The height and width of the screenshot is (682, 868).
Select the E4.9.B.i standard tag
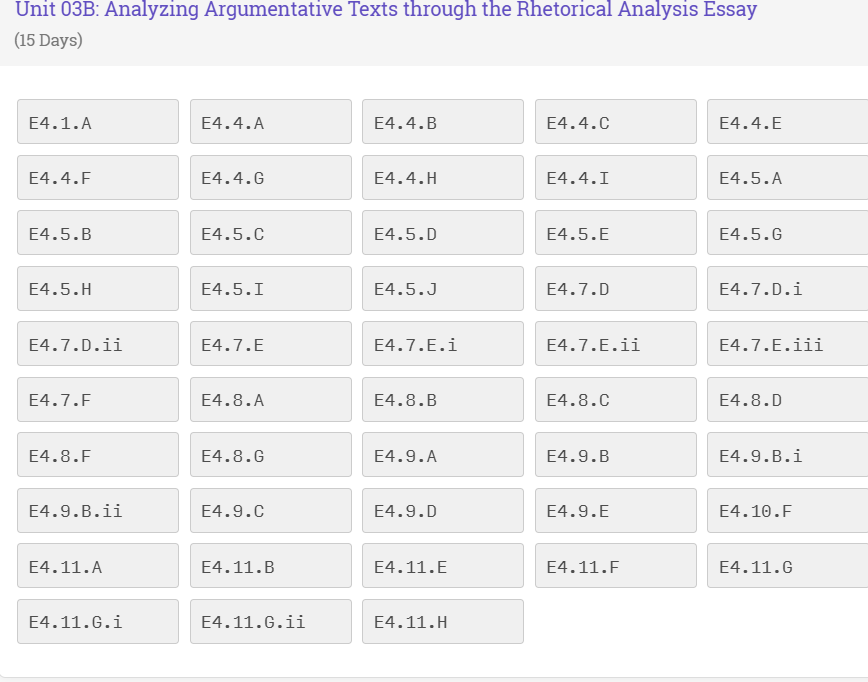(x=787, y=455)
